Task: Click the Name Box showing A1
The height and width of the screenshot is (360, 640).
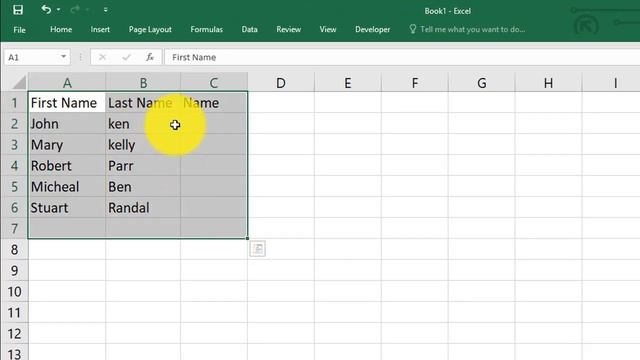Action: (x=31, y=57)
